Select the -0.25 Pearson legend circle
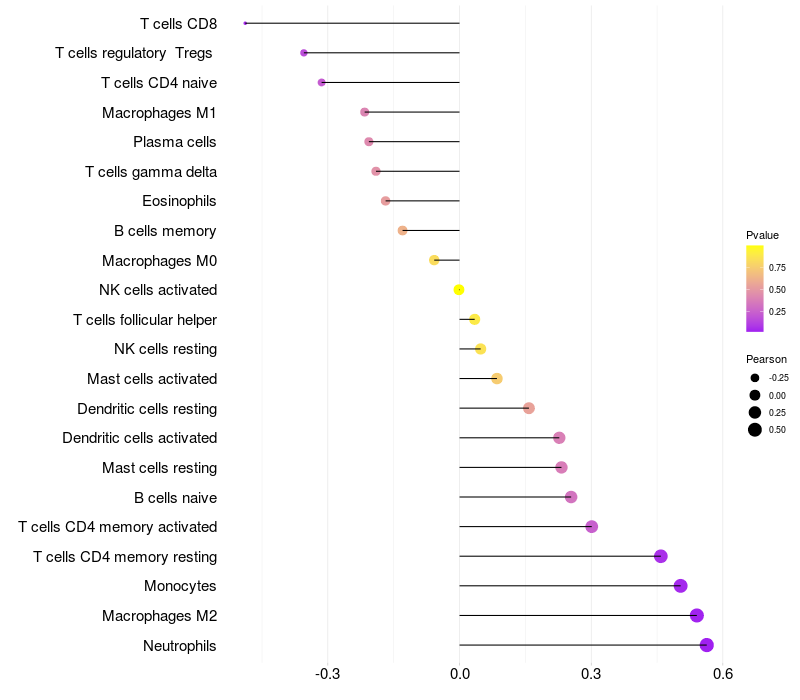Image resolution: width=800 pixels, height=700 pixels. (755, 378)
